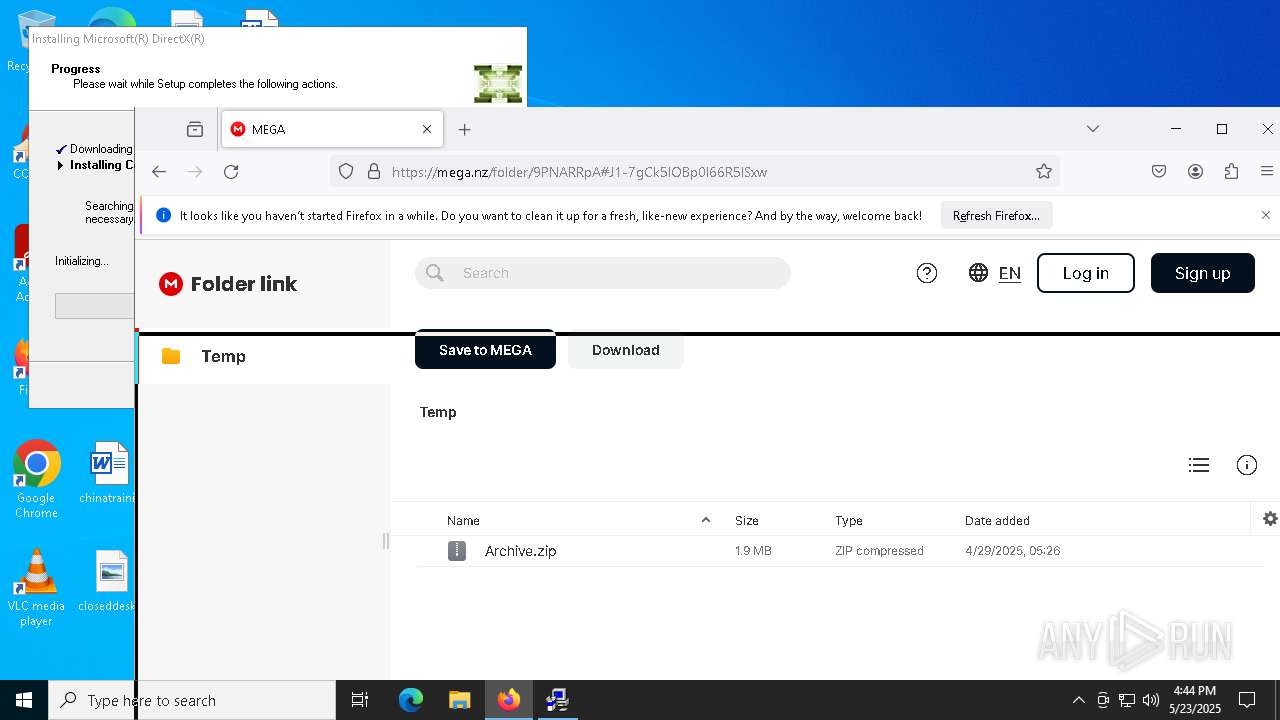Screen dimensions: 1280x720
Task: Open File Explorer from taskbar
Action: pyautogui.click(x=459, y=700)
